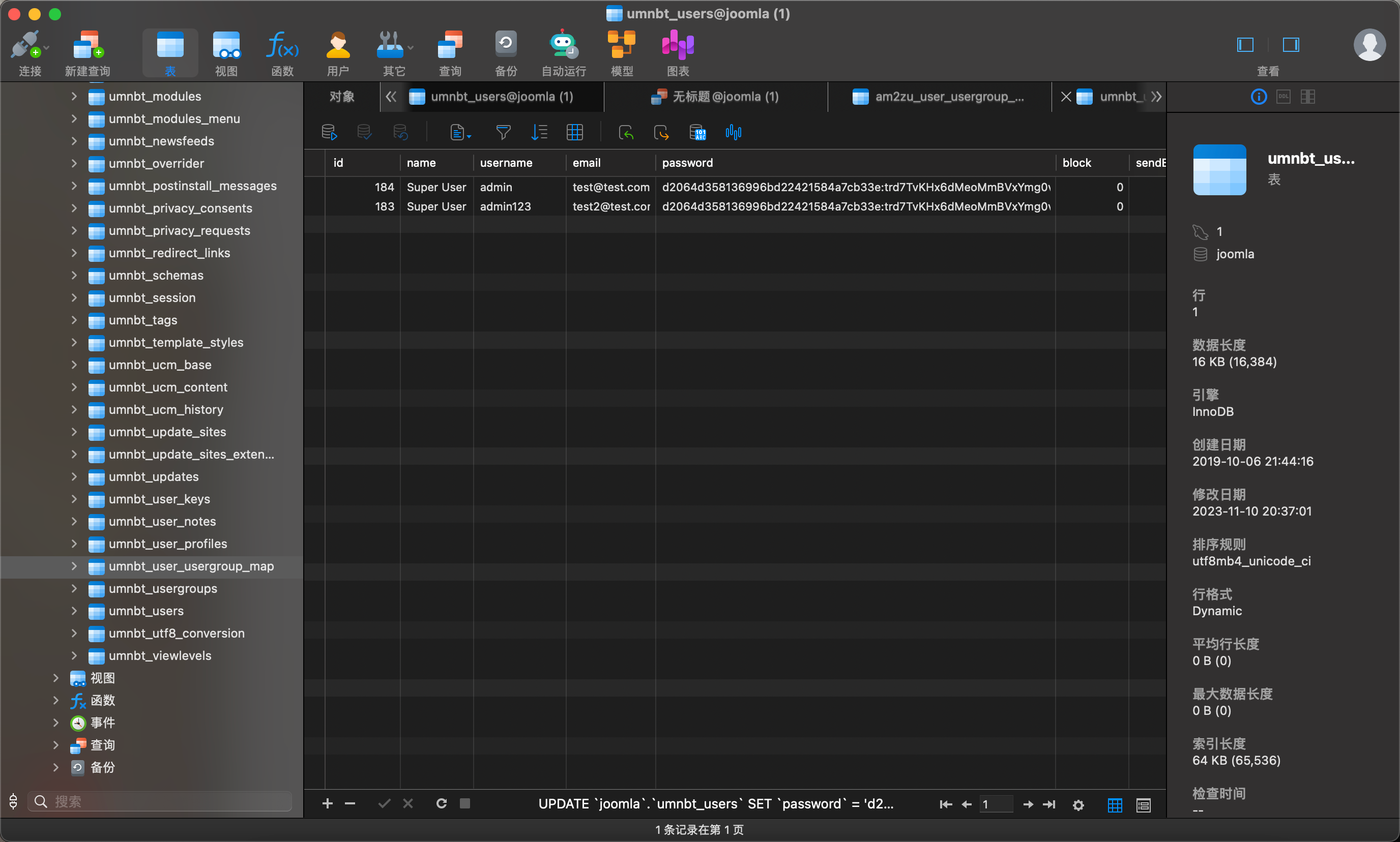The width and height of the screenshot is (1400, 842).
Task: Click the page number input field
Action: [996, 804]
